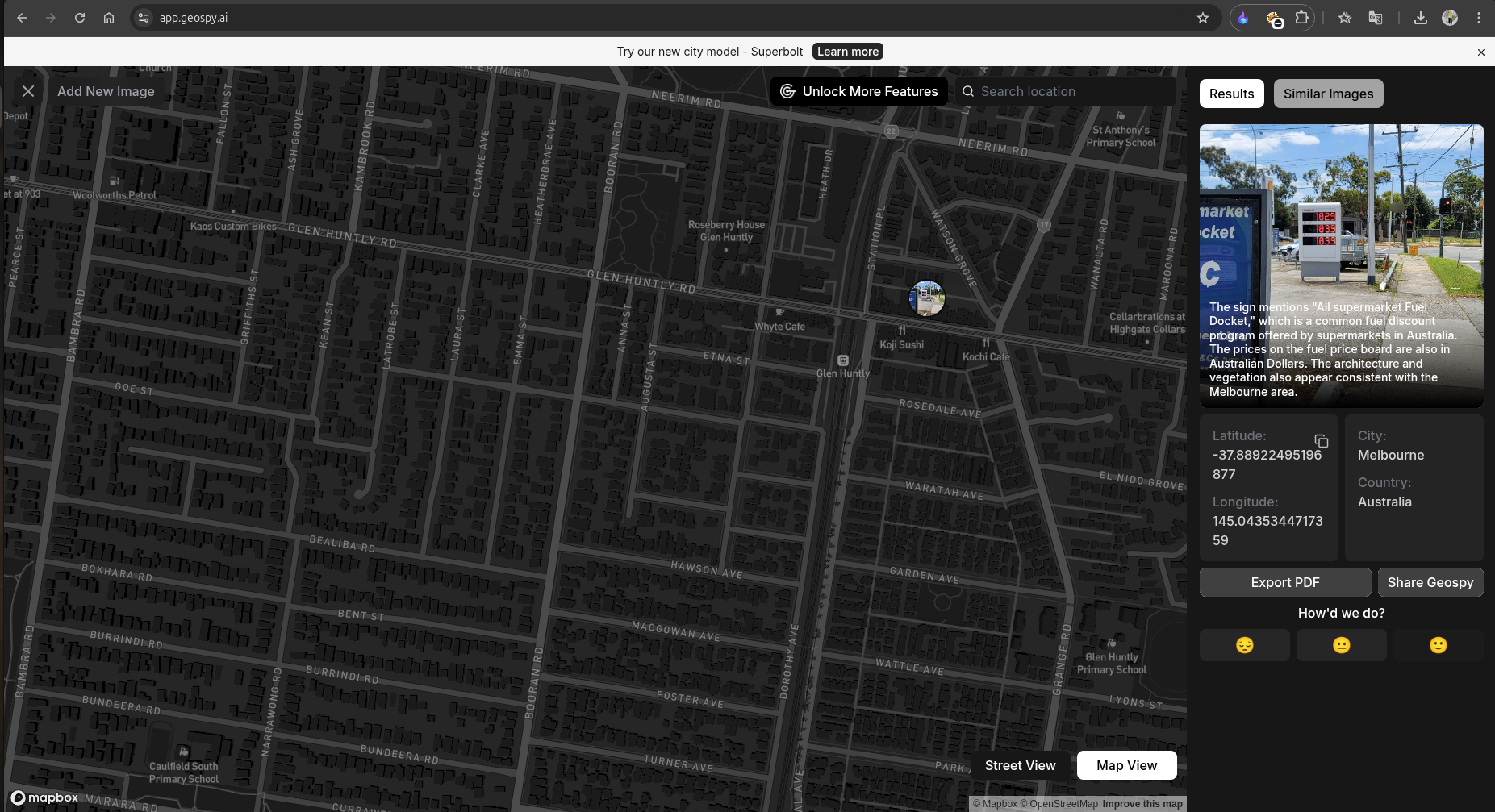Open the browser profile avatar
This screenshot has height=812, width=1495.
pos(1450,18)
